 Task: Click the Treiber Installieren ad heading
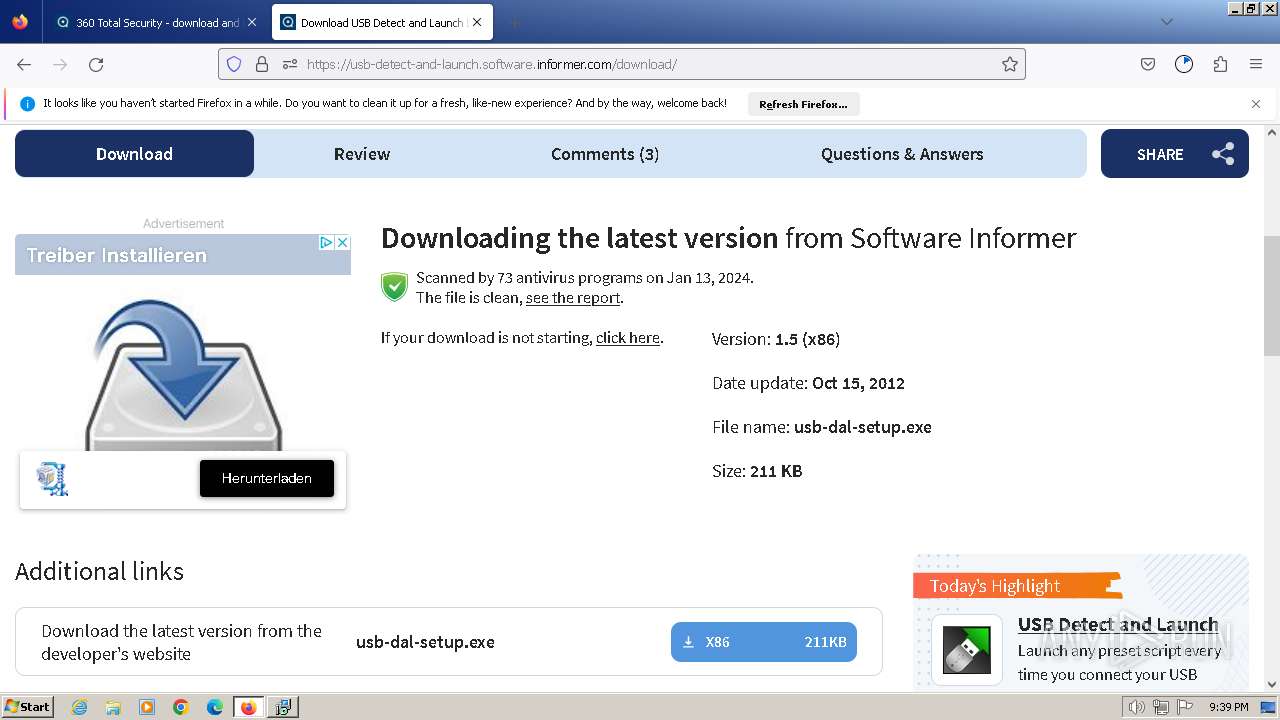pyautogui.click(x=116, y=255)
